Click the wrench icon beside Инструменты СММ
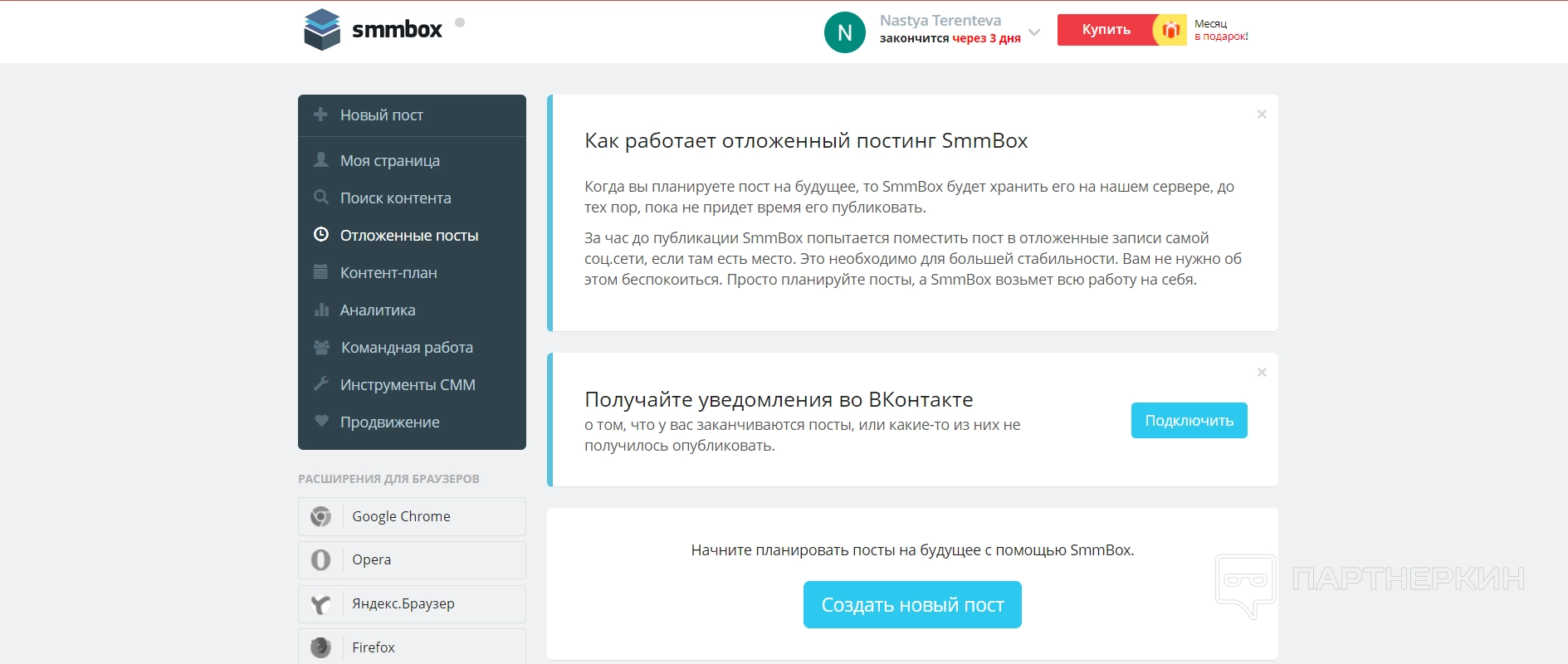 point(321,383)
